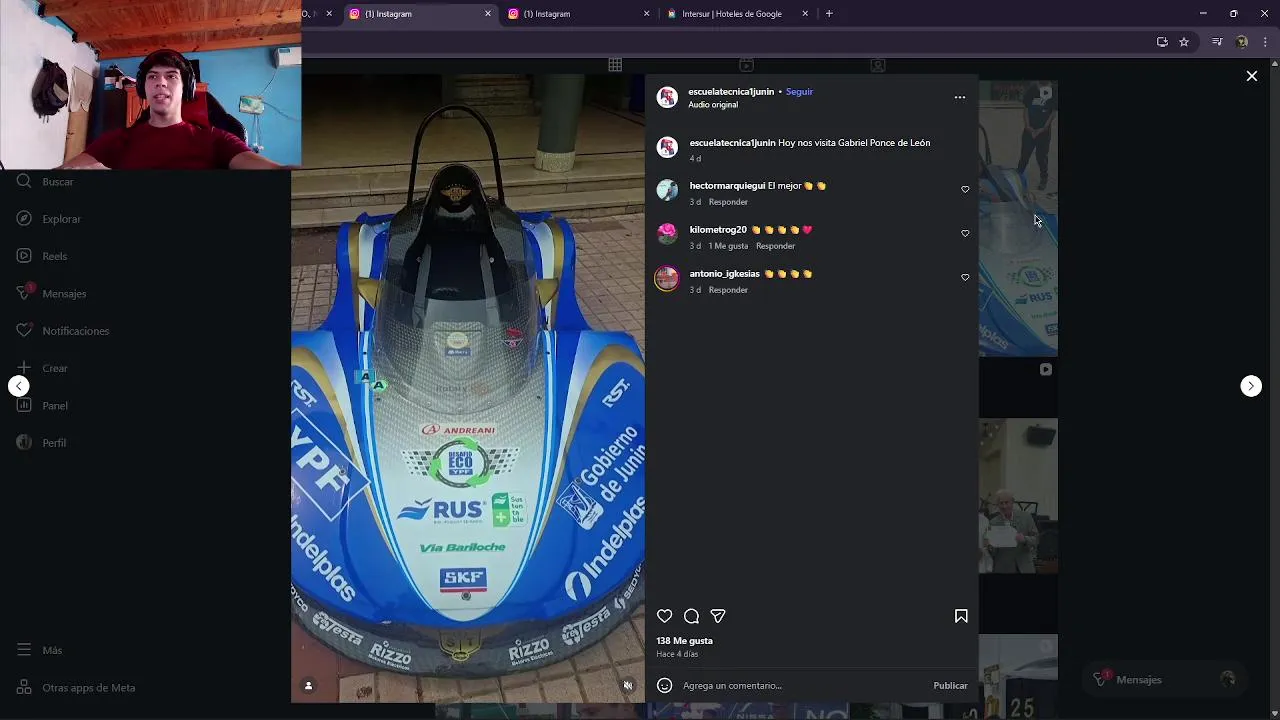Open Perfil in the sidebar
The height and width of the screenshot is (720, 1280).
42,443
